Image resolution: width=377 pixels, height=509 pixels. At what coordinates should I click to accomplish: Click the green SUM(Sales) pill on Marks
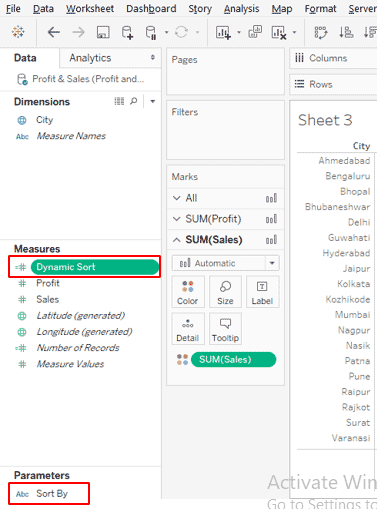(x=234, y=360)
